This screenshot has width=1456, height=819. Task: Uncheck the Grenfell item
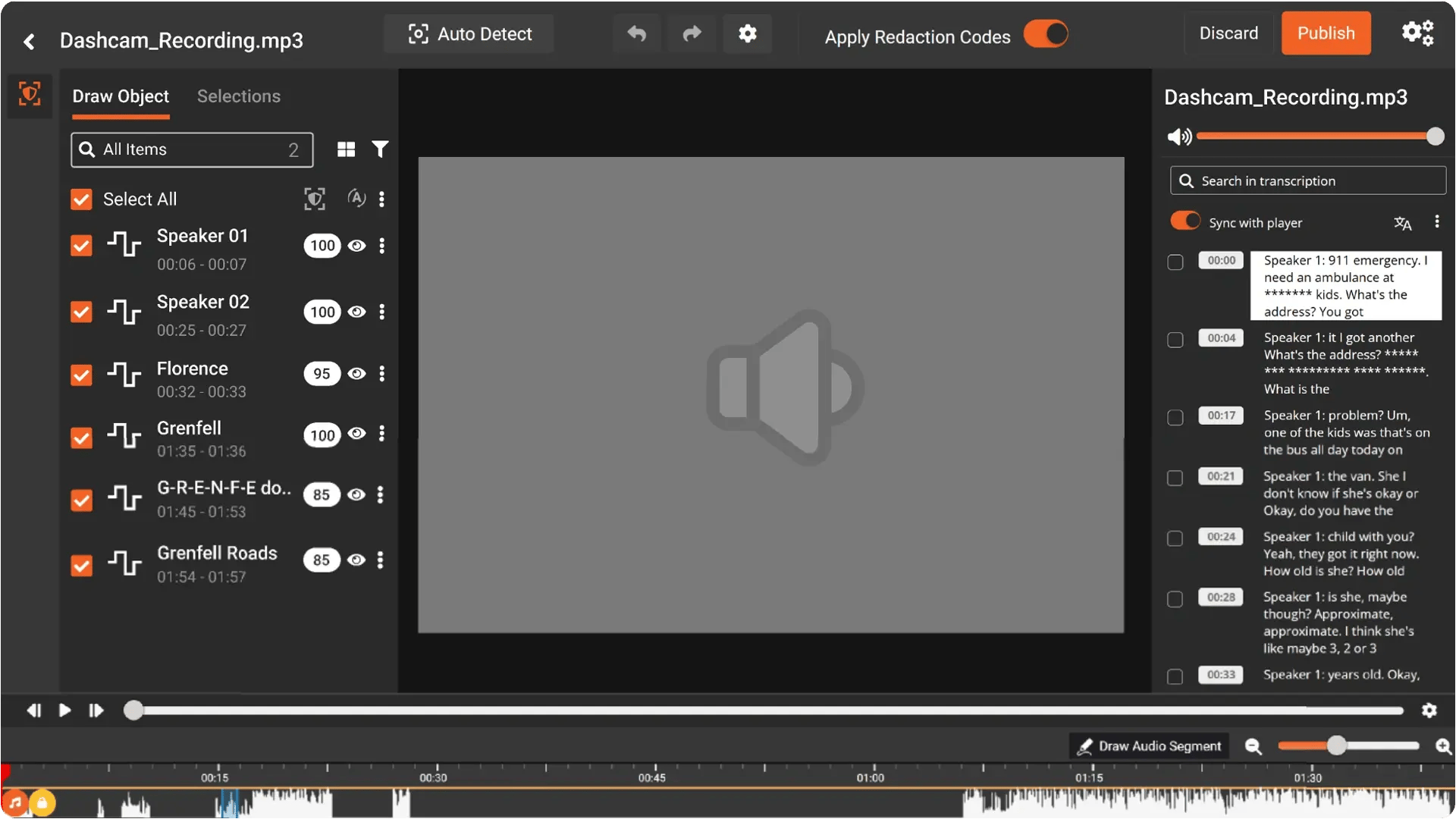[x=81, y=438]
